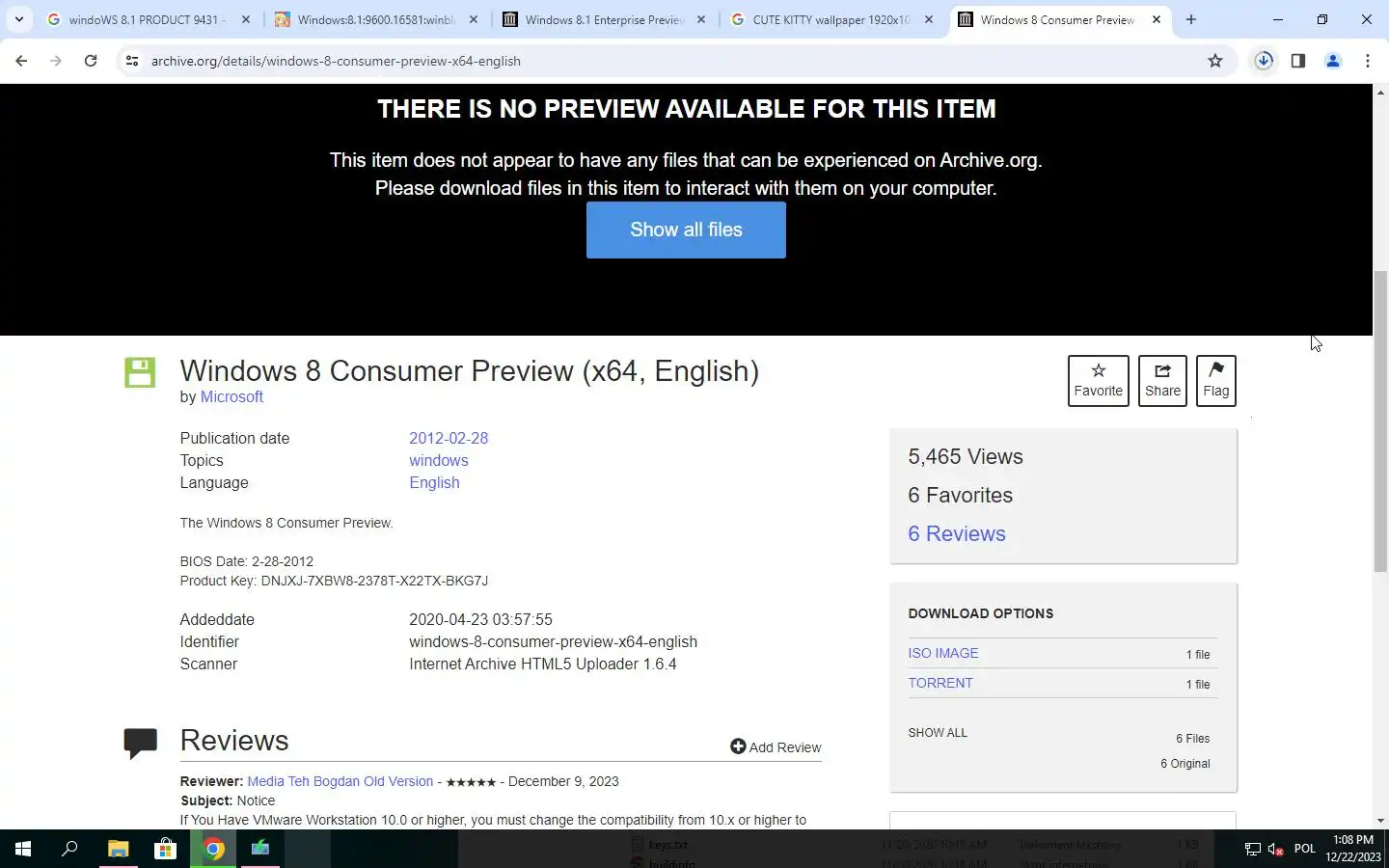Download the ISO IMAGE option
The height and width of the screenshot is (868, 1389).
[x=943, y=653]
